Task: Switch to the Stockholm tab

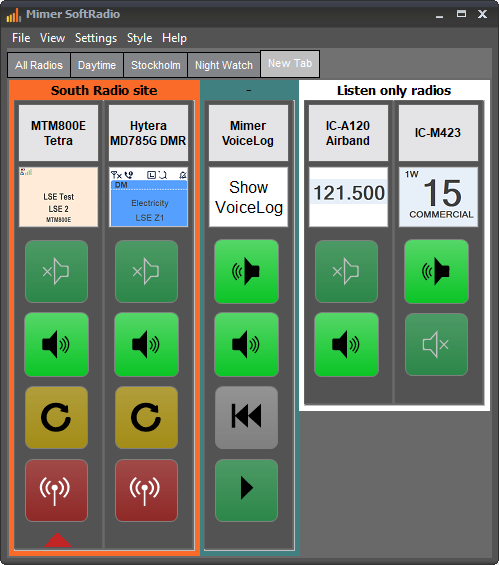Action: 156,65
